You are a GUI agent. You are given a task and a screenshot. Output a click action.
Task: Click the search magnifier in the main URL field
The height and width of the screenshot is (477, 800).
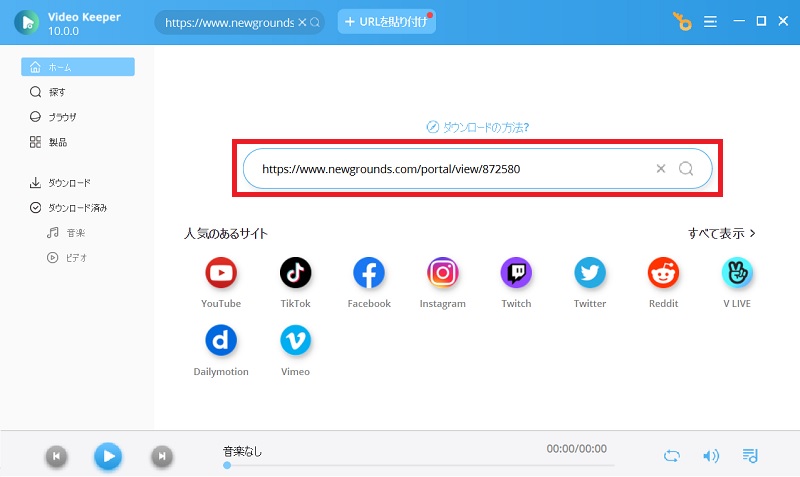(x=686, y=168)
